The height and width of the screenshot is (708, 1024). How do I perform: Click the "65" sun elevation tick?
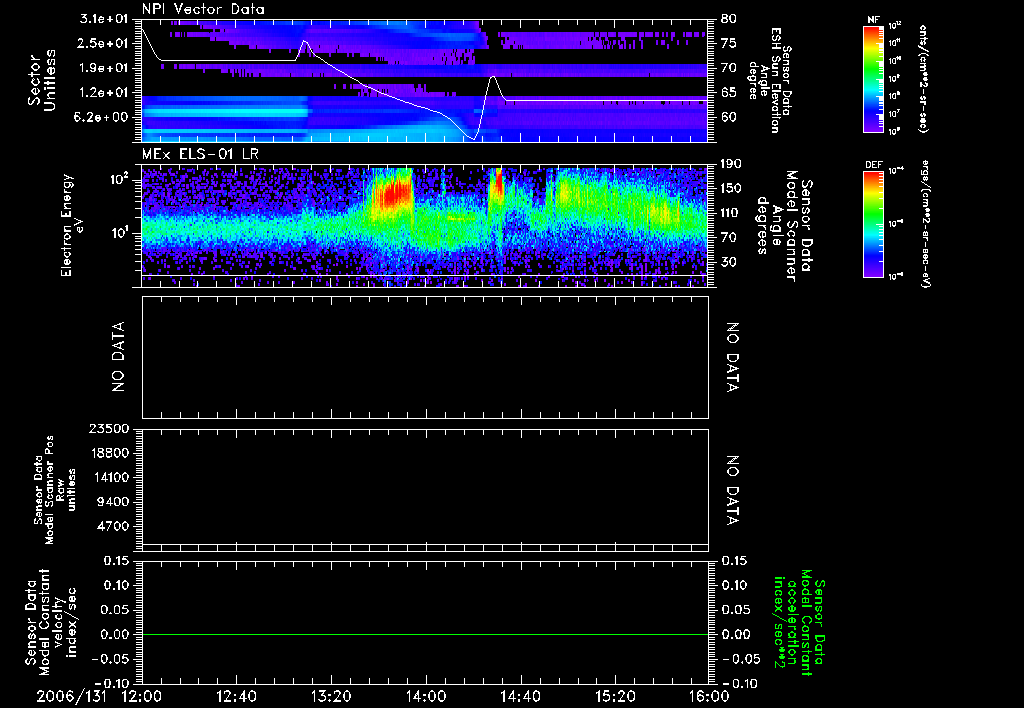pyautogui.click(x=728, y=93)
